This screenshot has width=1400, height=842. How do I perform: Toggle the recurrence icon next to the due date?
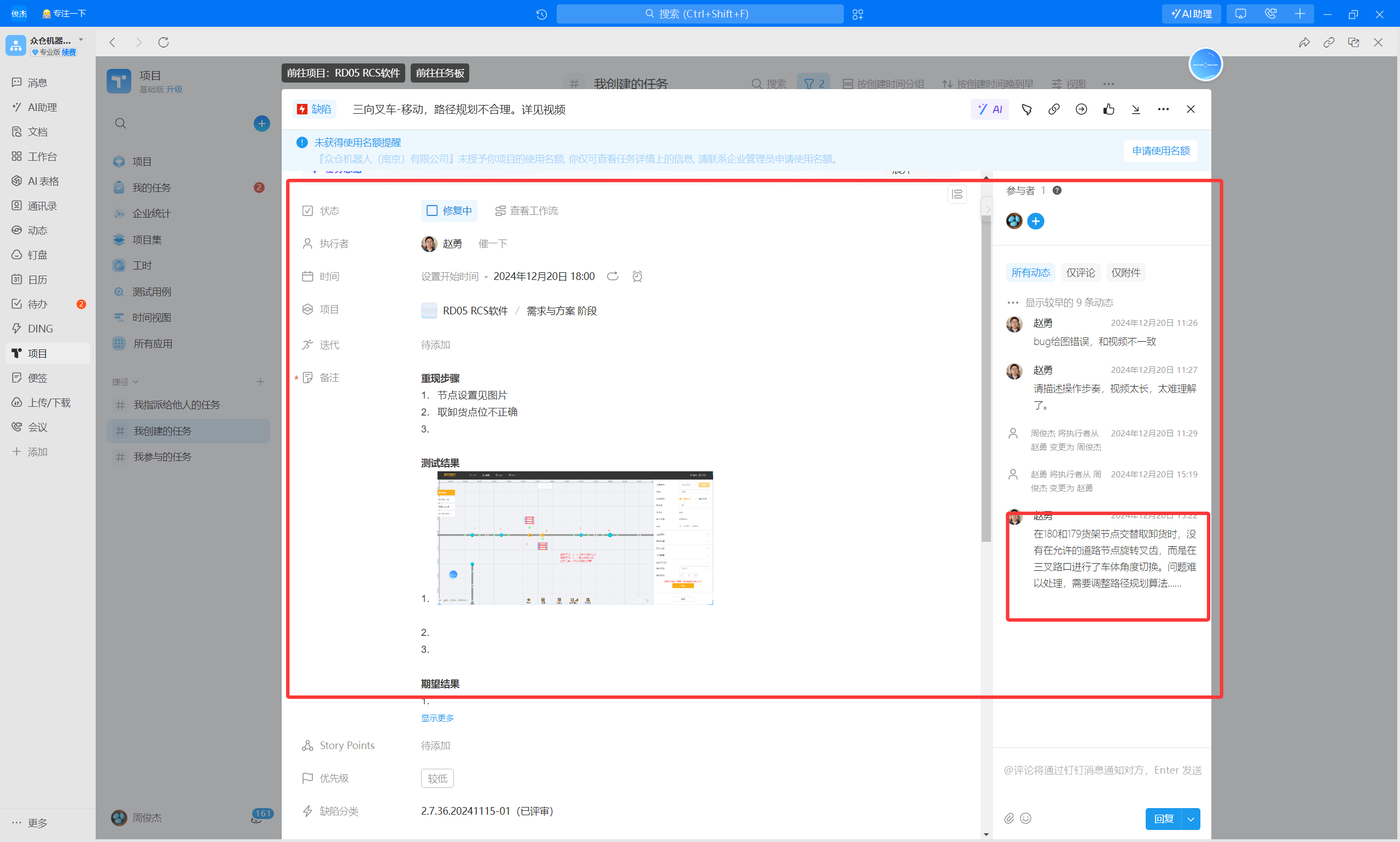(x=612, y=276)
